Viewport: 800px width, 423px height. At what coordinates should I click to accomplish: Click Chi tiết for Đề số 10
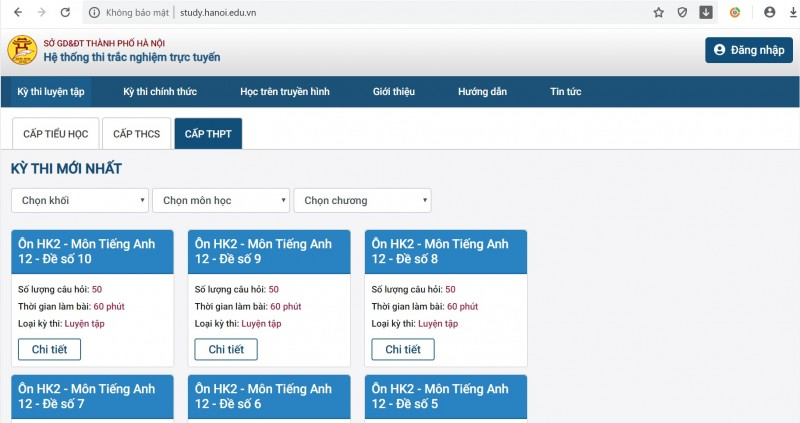pos(49,349)
